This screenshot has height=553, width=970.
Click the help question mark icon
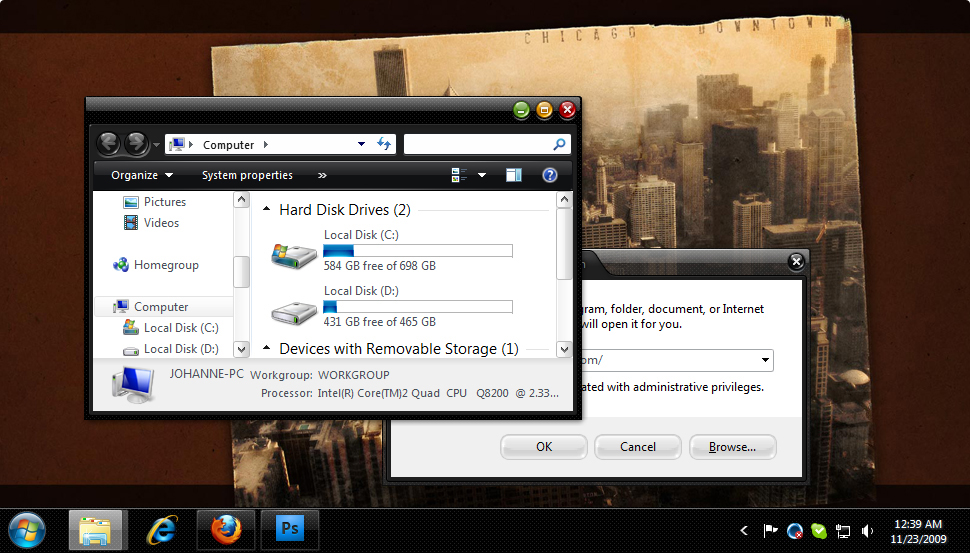coord(549,175)
